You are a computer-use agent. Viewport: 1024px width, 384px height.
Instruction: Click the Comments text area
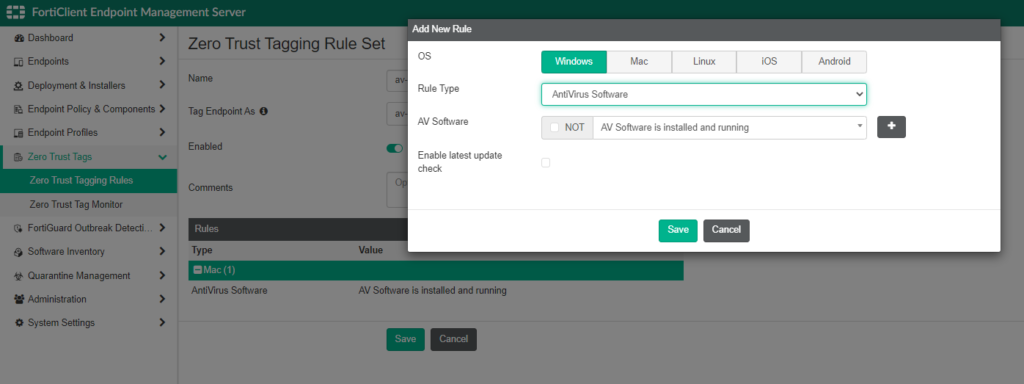(397, 190)
